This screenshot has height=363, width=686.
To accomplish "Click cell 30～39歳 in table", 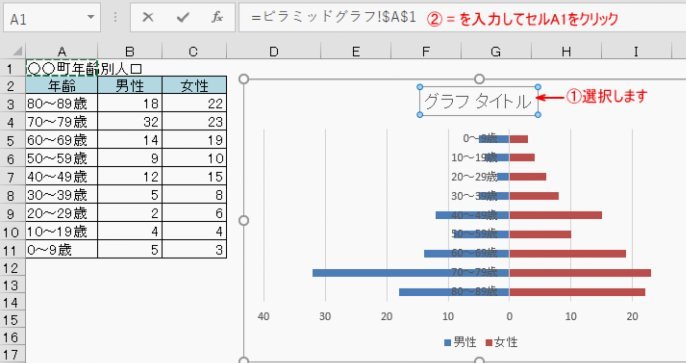I will [x=62, y=195].
